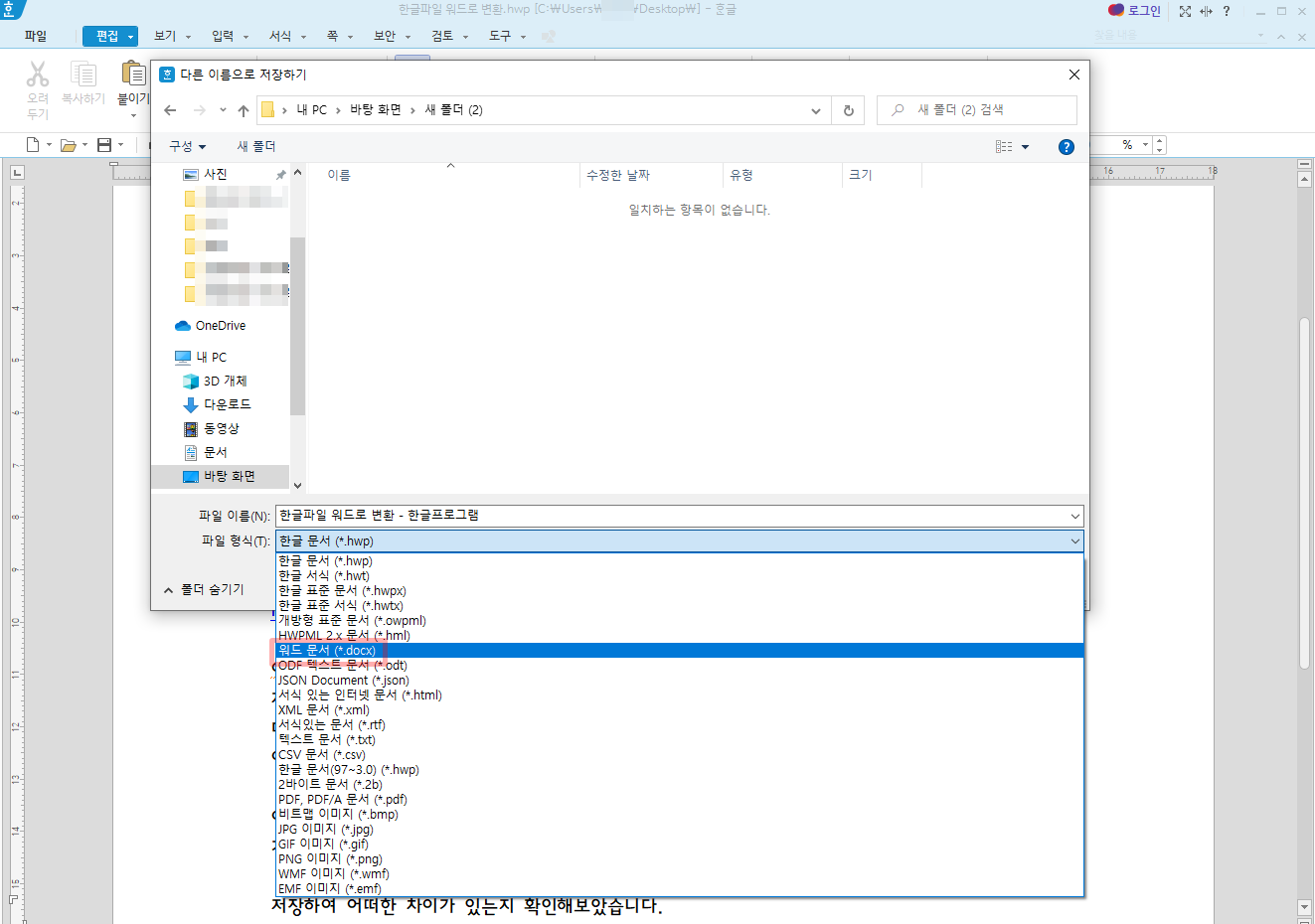The height and width of the screenshot is (924, 1315).
Task: Go back in save dialog navigation
Action: click(170, 110)
